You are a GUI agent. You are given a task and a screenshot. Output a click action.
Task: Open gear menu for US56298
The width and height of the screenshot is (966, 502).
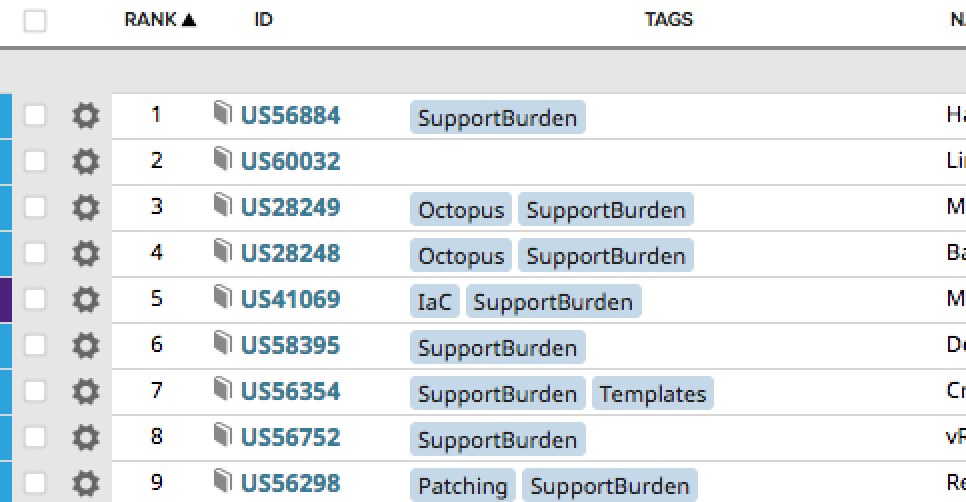click(86, 484)
